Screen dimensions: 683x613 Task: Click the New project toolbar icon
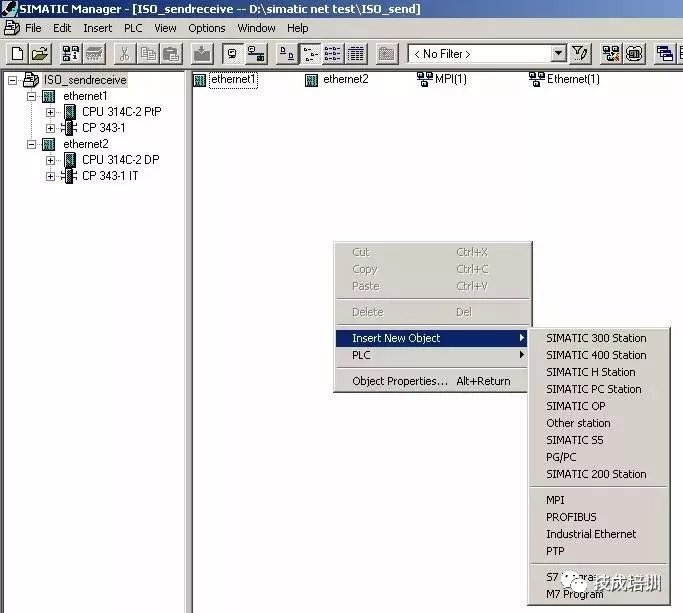(x=17, y=54)
